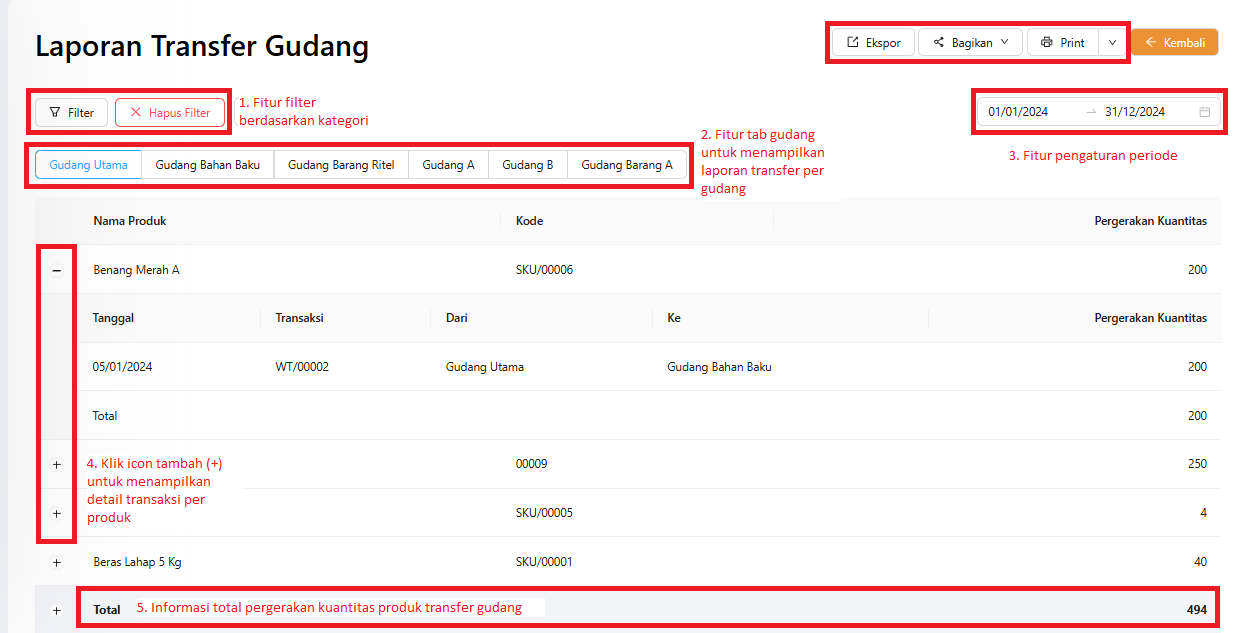Expand the row with code 00009

point(56,464)
